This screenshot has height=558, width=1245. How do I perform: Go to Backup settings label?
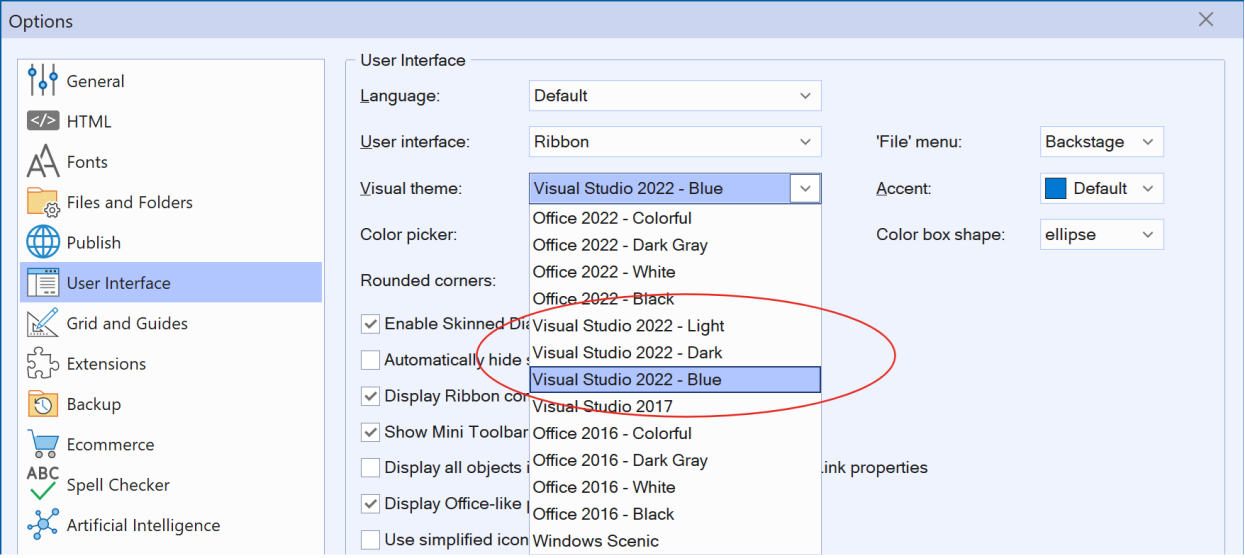tap(94, 405)
